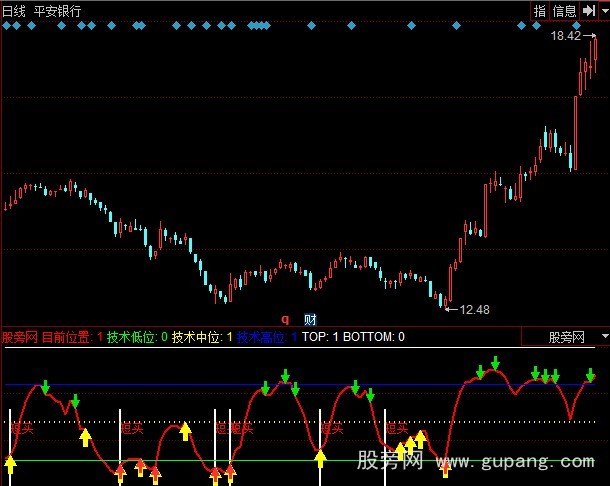This screenshot has height=486, width=610.
Task: Open the 财 financial info icon
Action: [x=310, y=320]
